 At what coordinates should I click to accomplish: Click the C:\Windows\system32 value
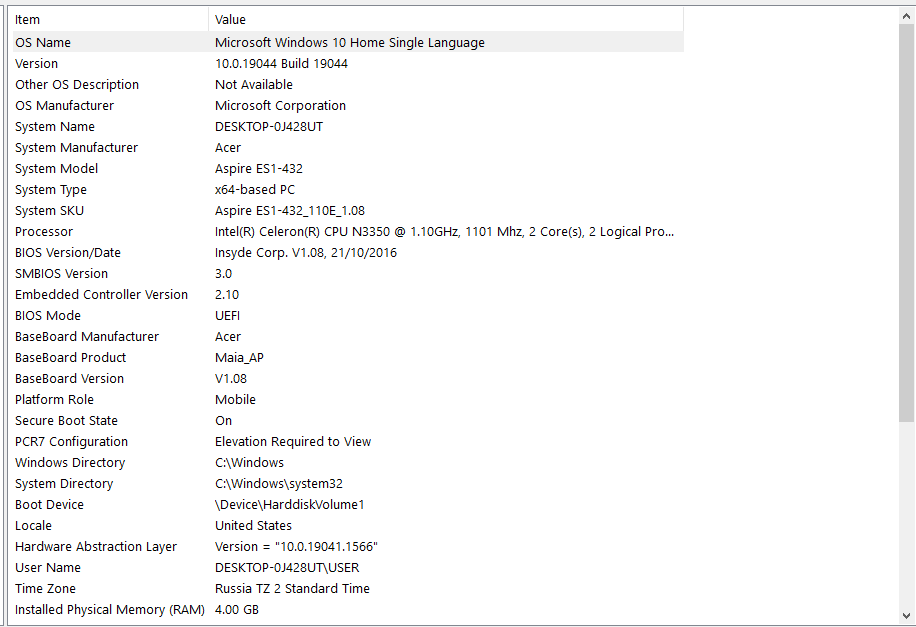(x=279, y=484)
